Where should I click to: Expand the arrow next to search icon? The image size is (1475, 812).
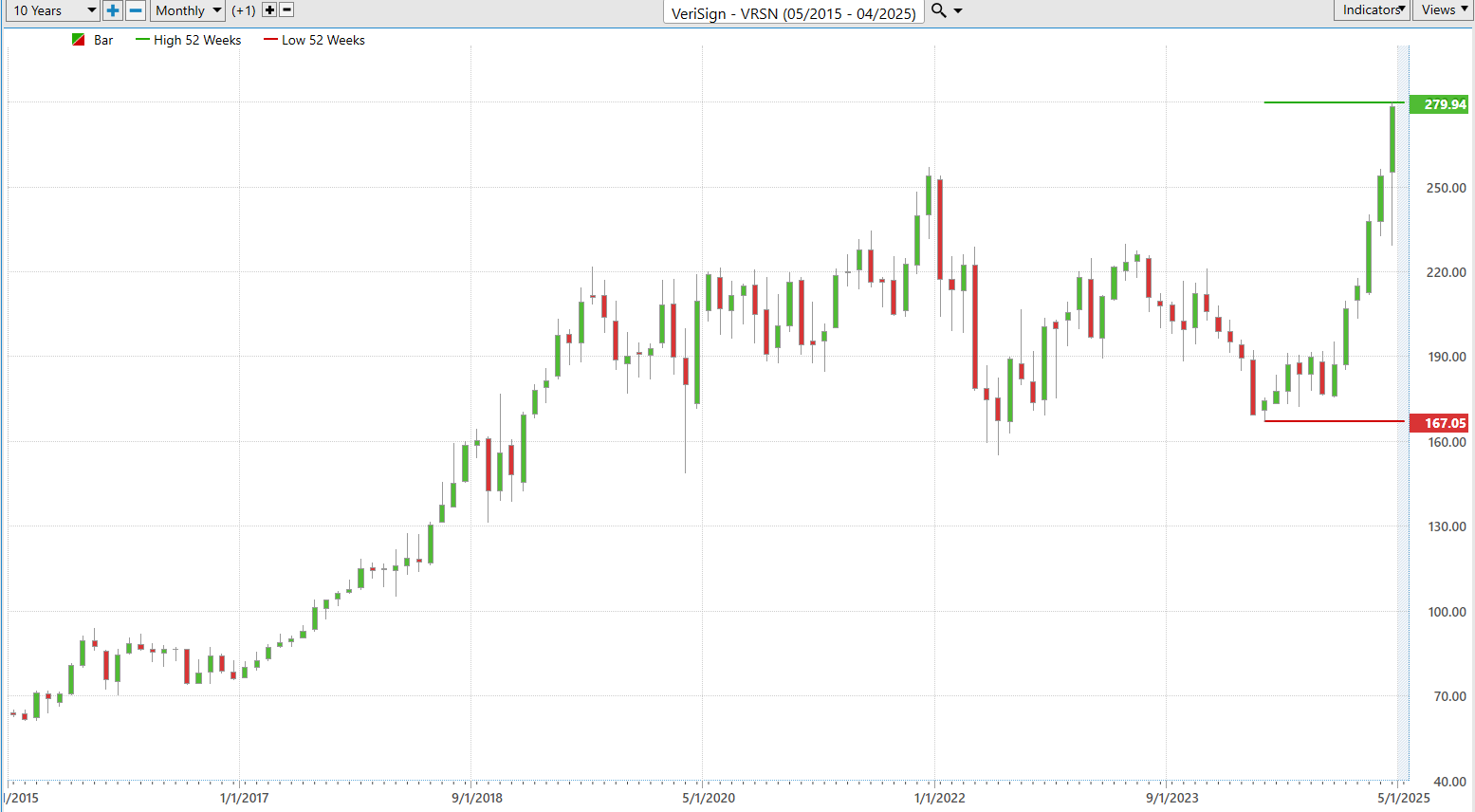[x=958, y=10]
